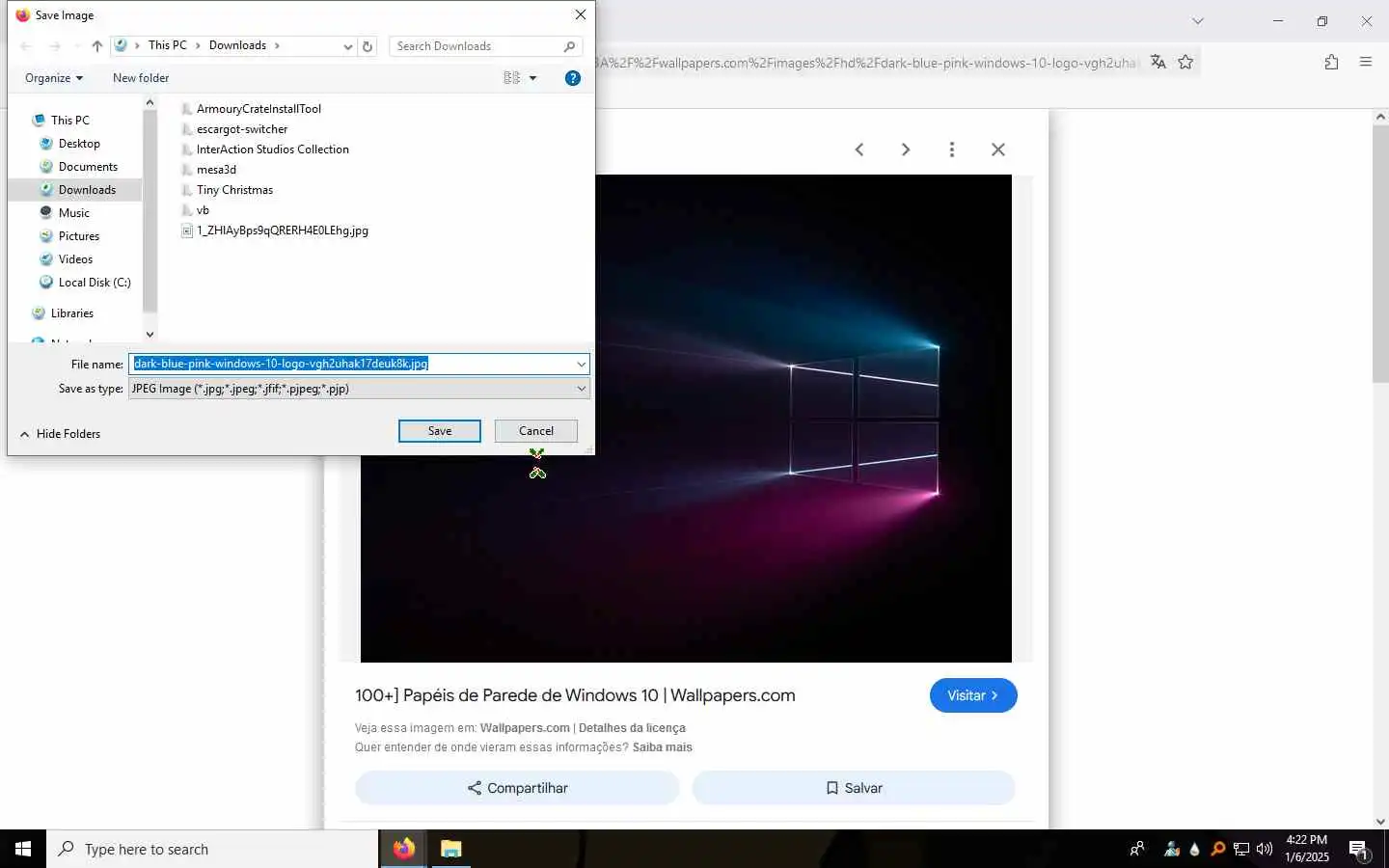This screenshot has height=868, width=1389.
Task: Click This PC in address breadcrumb
Action: pos(167,45)
